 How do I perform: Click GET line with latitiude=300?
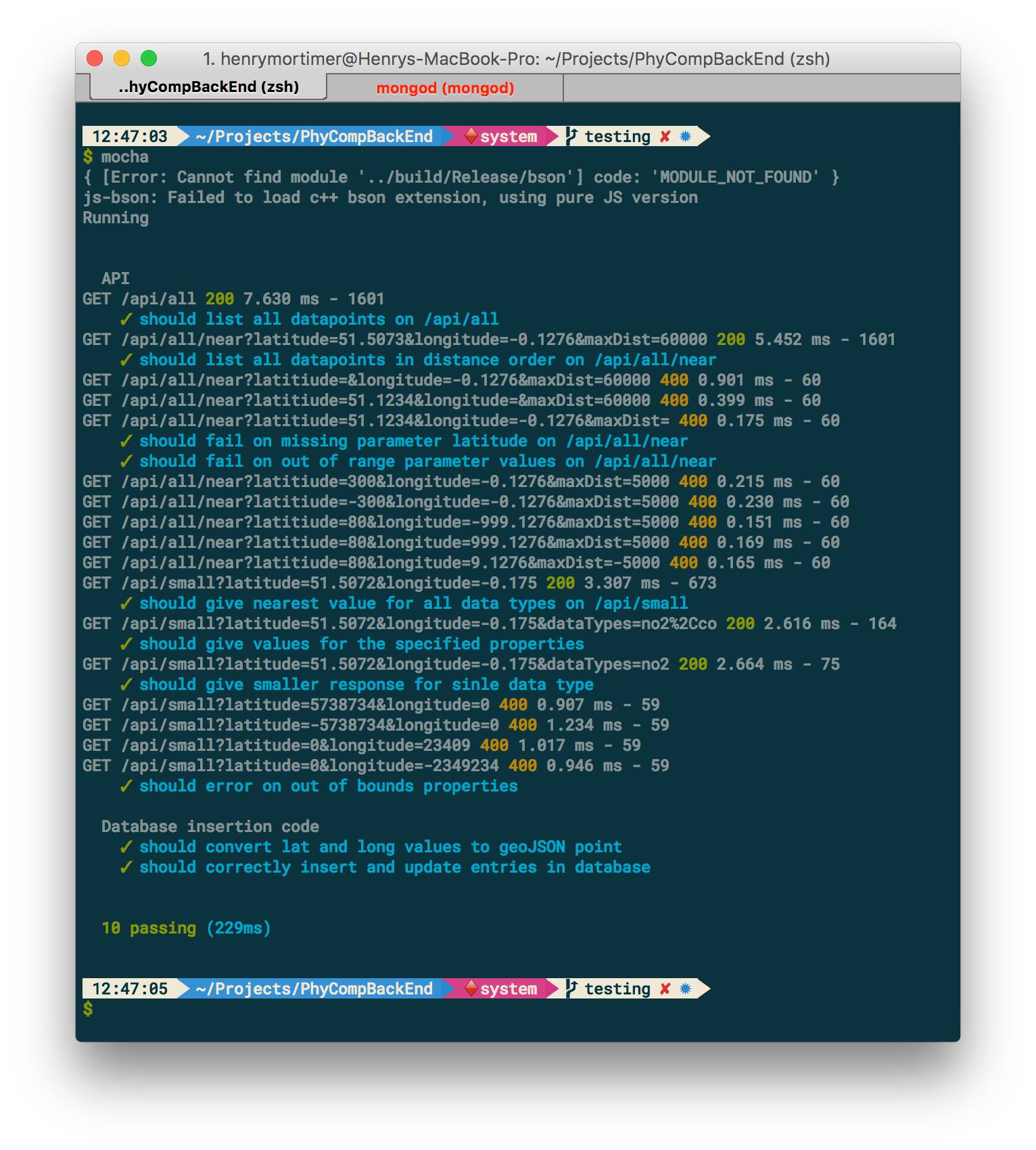tap(461, 482)
